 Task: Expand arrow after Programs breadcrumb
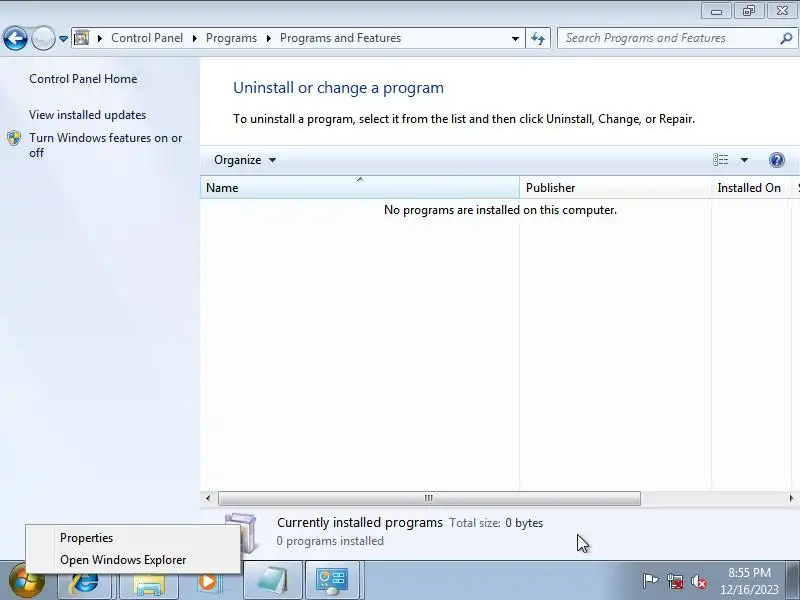tap(268, 39)
